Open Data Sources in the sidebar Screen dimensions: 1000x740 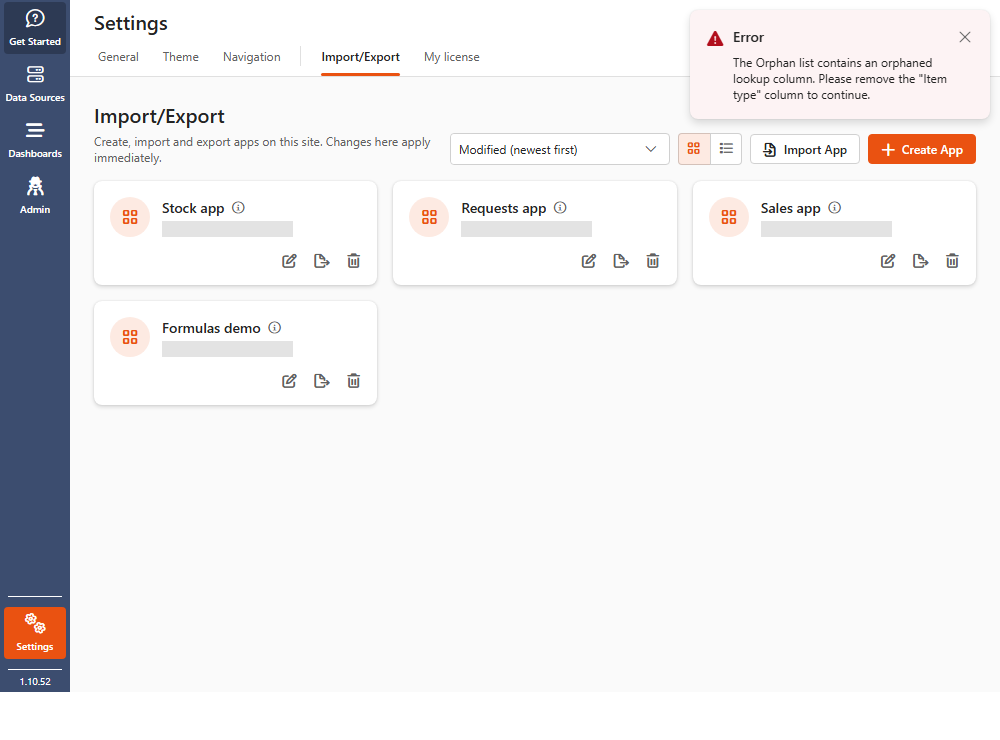34,84
